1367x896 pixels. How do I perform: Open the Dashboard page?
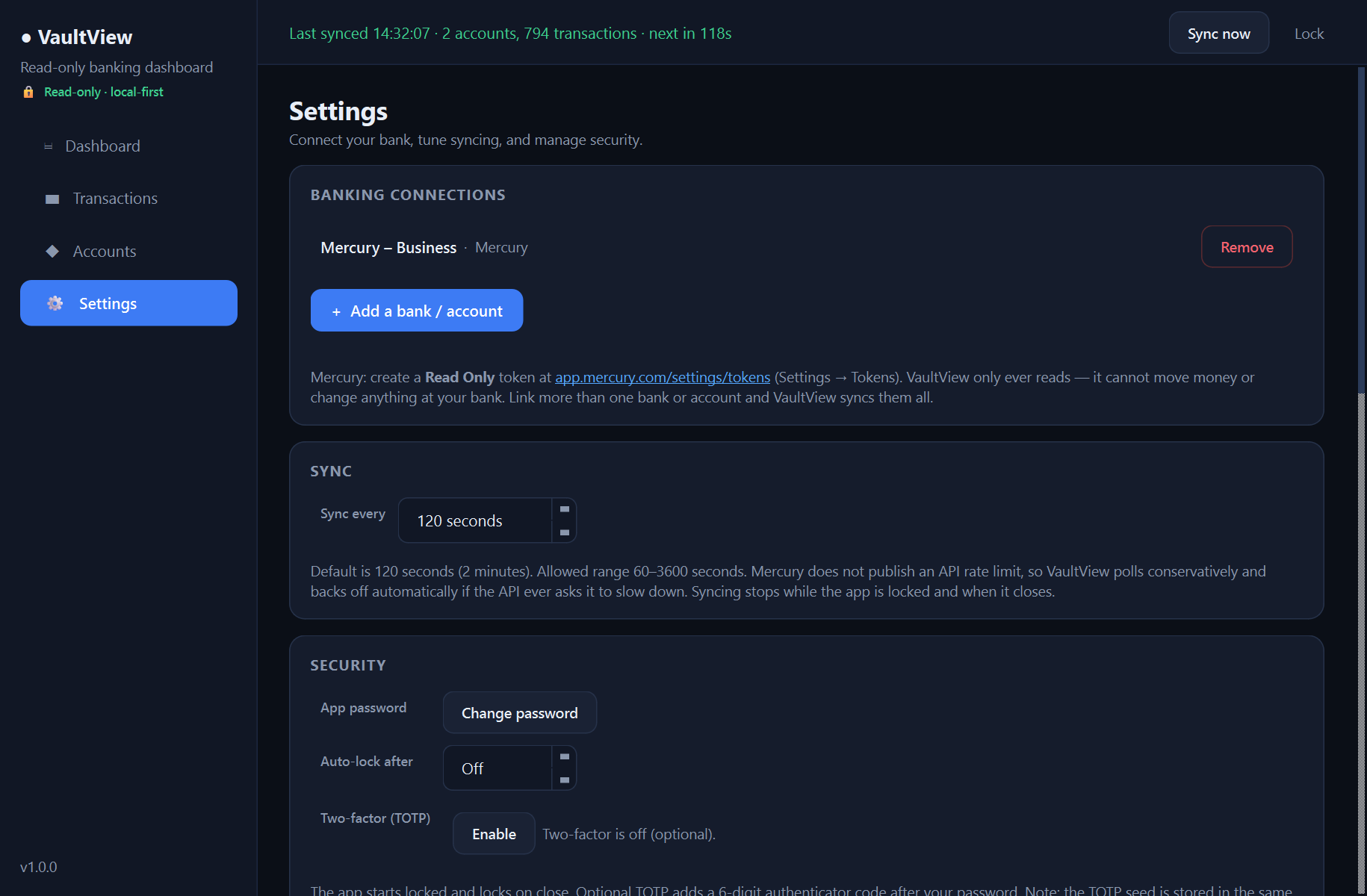pos(128,146)
